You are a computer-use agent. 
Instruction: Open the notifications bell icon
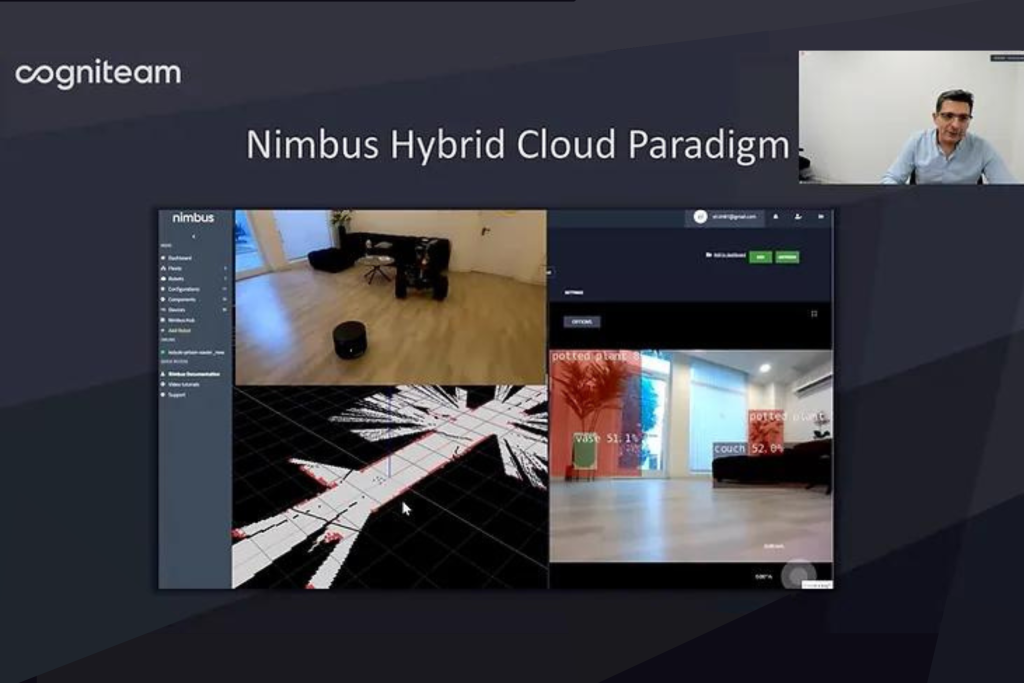point(776,217)
